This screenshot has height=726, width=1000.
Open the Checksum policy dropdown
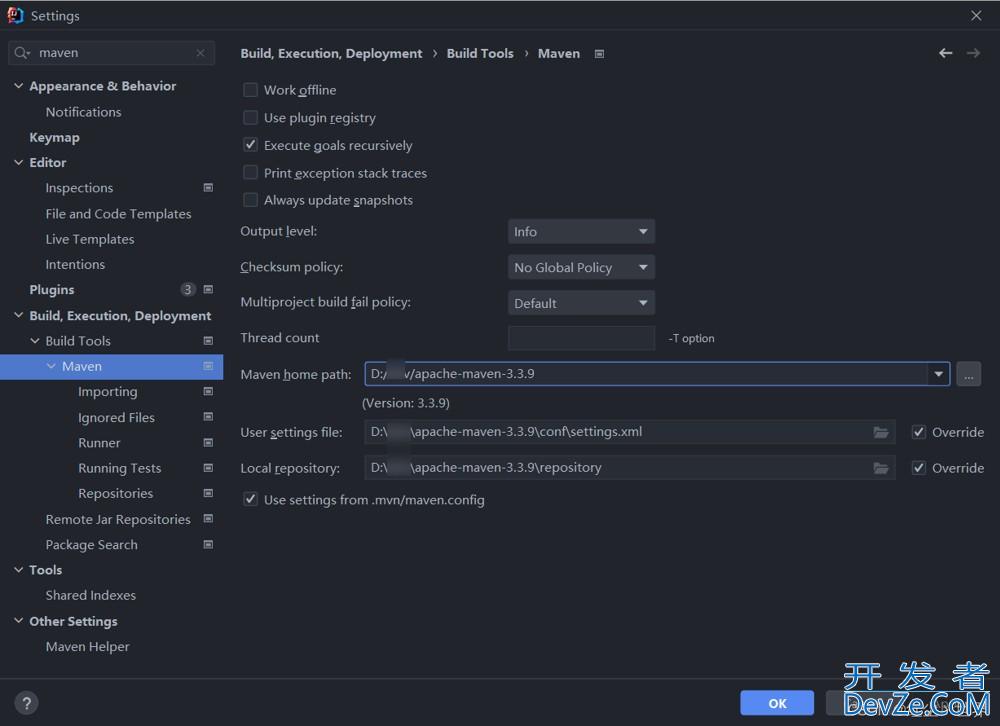[581, 267]
